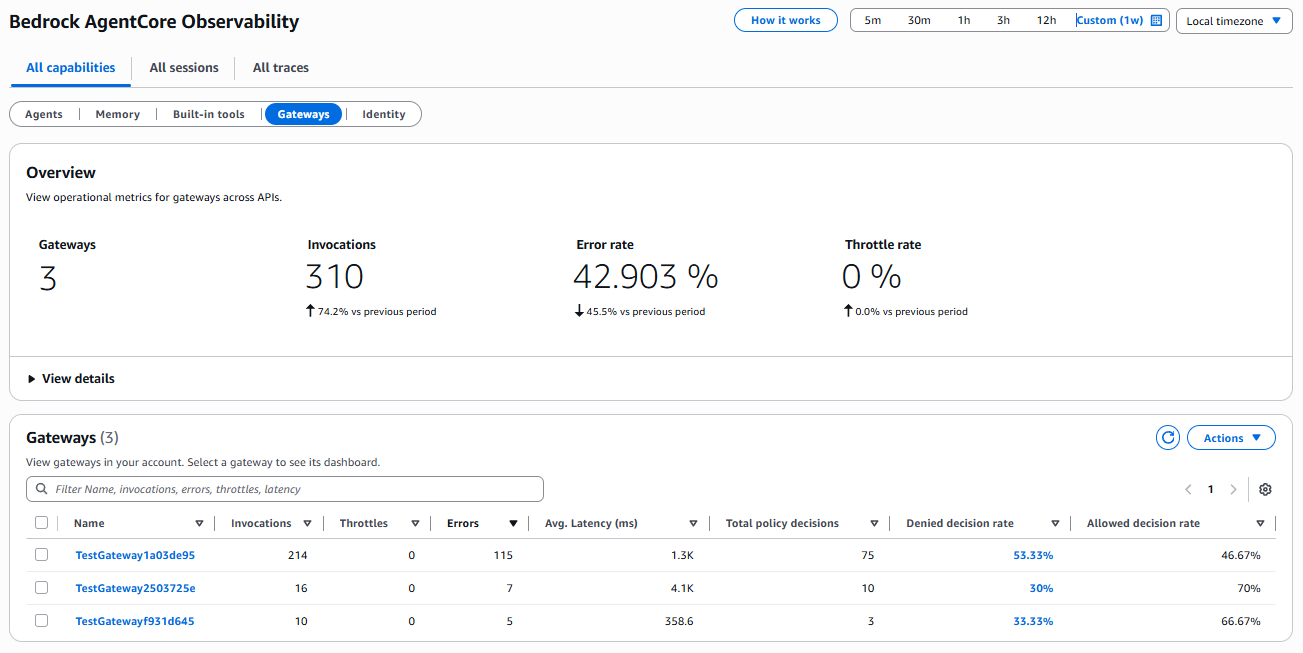Select the TestGateway1a03de95 row checkbox
The image size is (1303, 653).
click(41, 555)
